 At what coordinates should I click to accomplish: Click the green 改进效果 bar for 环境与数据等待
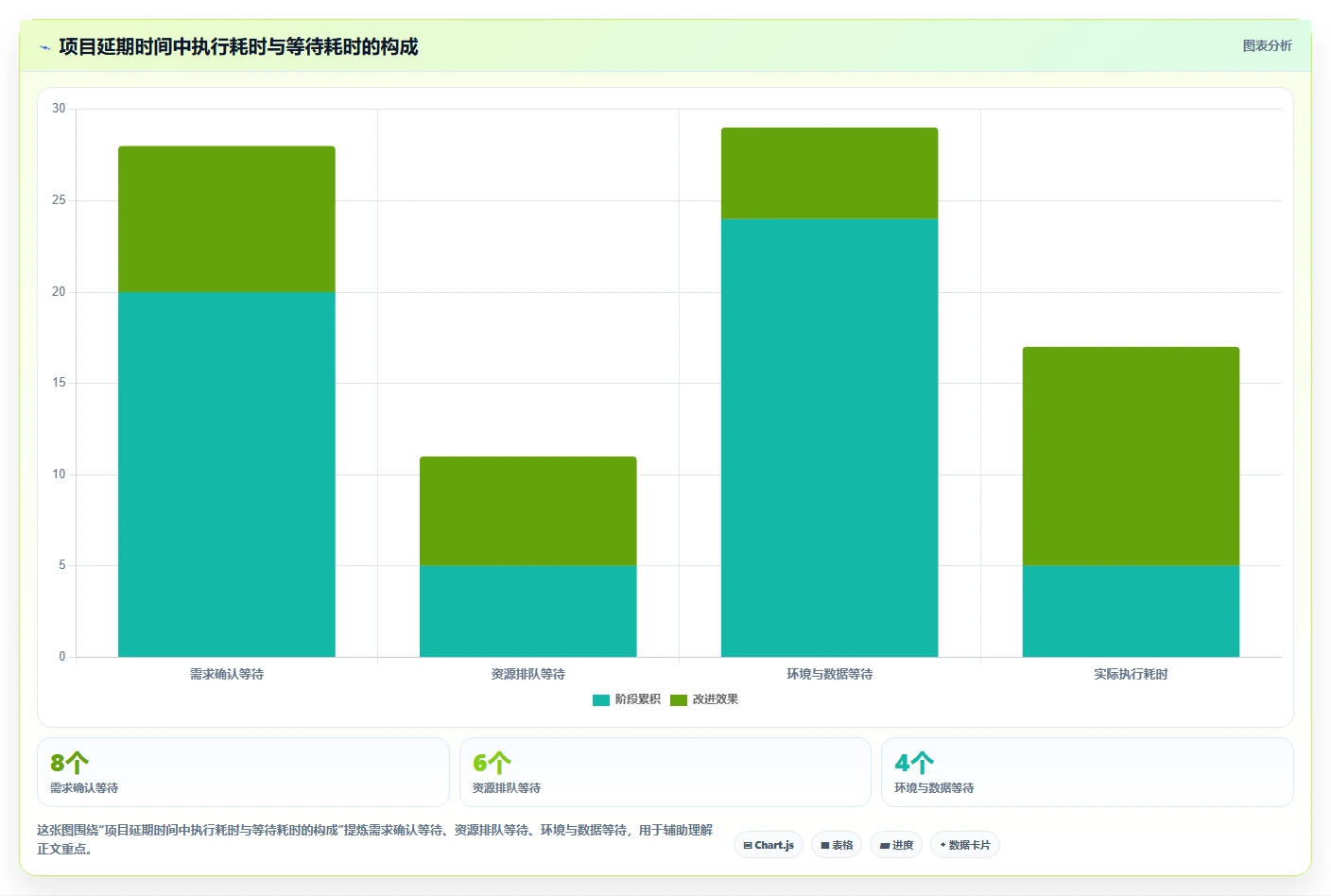click(x=830, y=173)
